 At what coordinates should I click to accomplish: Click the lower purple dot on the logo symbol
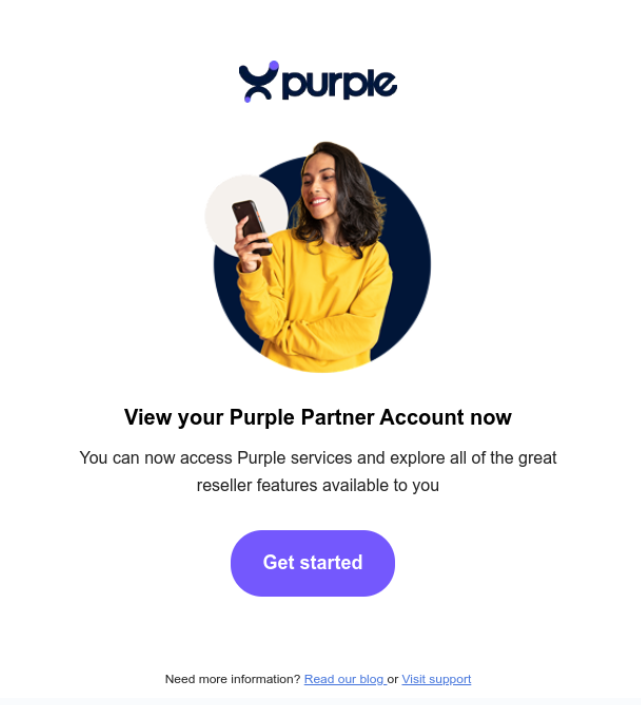click(248, 98)
